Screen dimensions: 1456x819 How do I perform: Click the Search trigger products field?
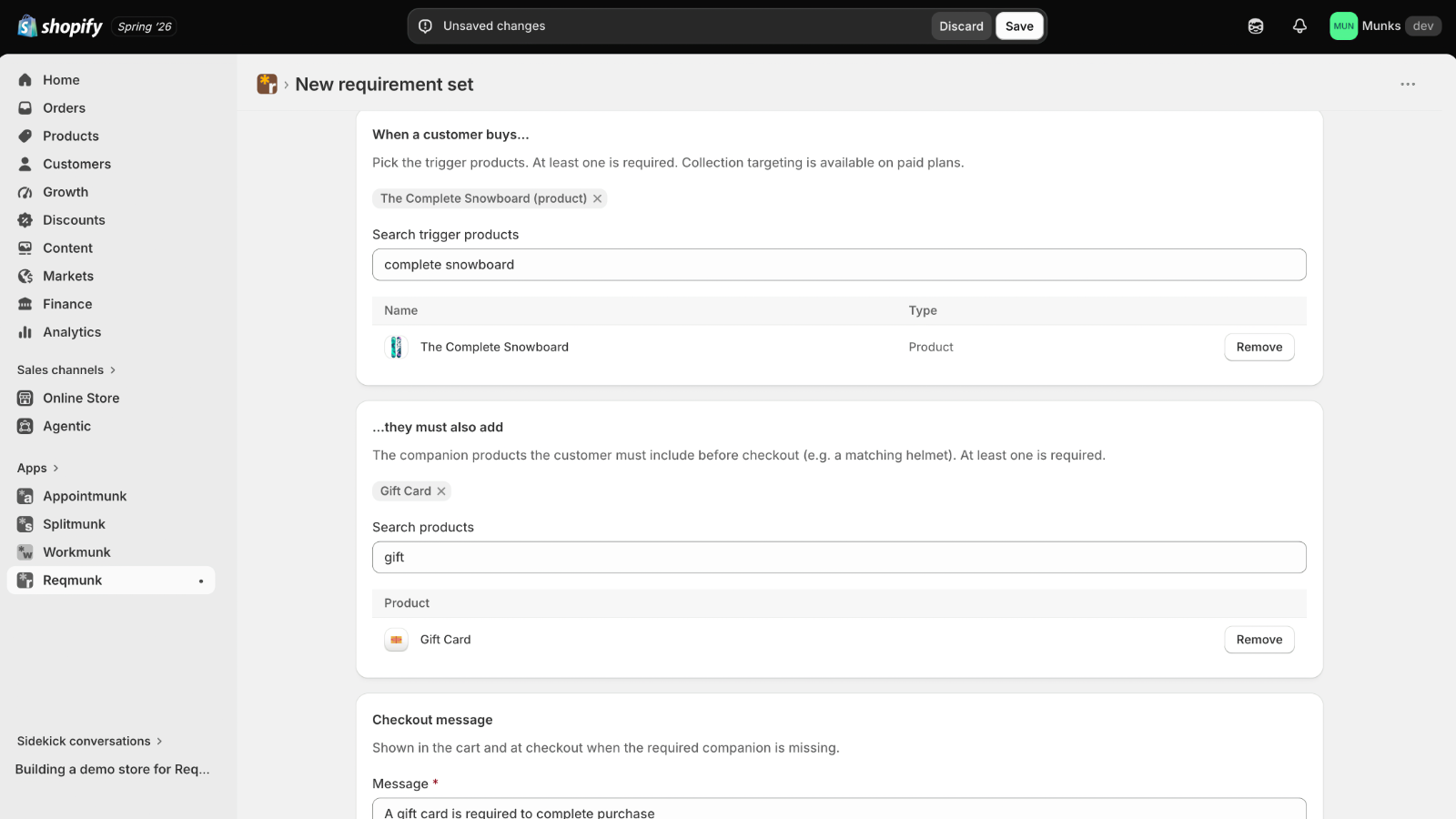point(839,265)
